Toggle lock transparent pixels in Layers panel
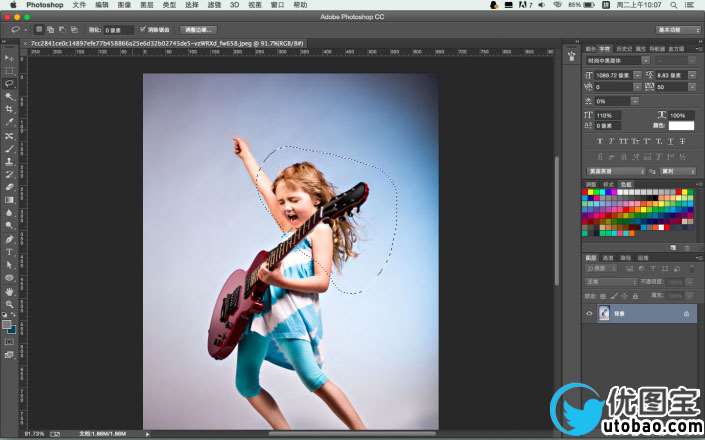This screenshot has height=440, width=705. tap(603, 296)
